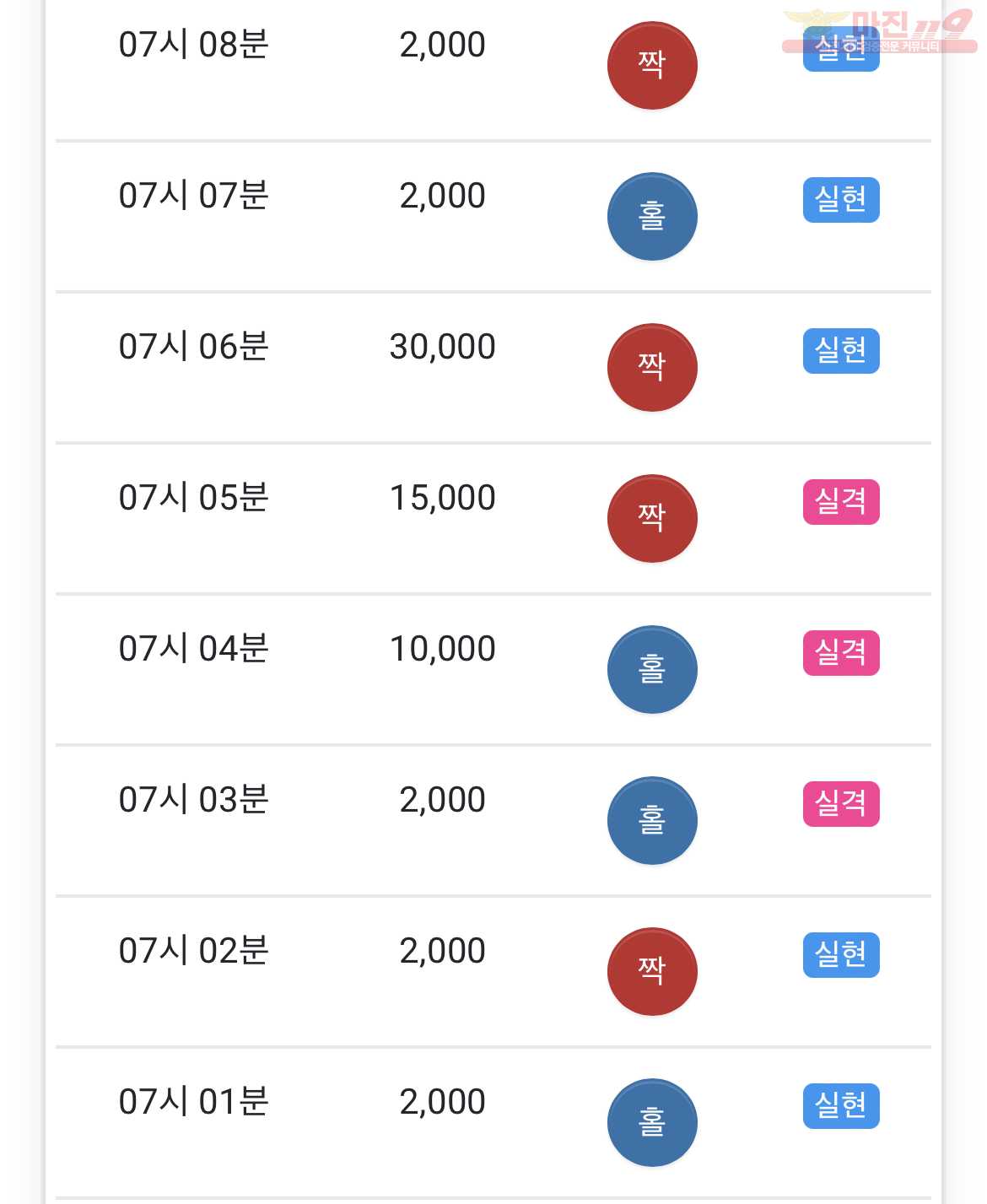
Task: Click the 15,000 amount in the 07시 05분 row
Action: [443, 498]
